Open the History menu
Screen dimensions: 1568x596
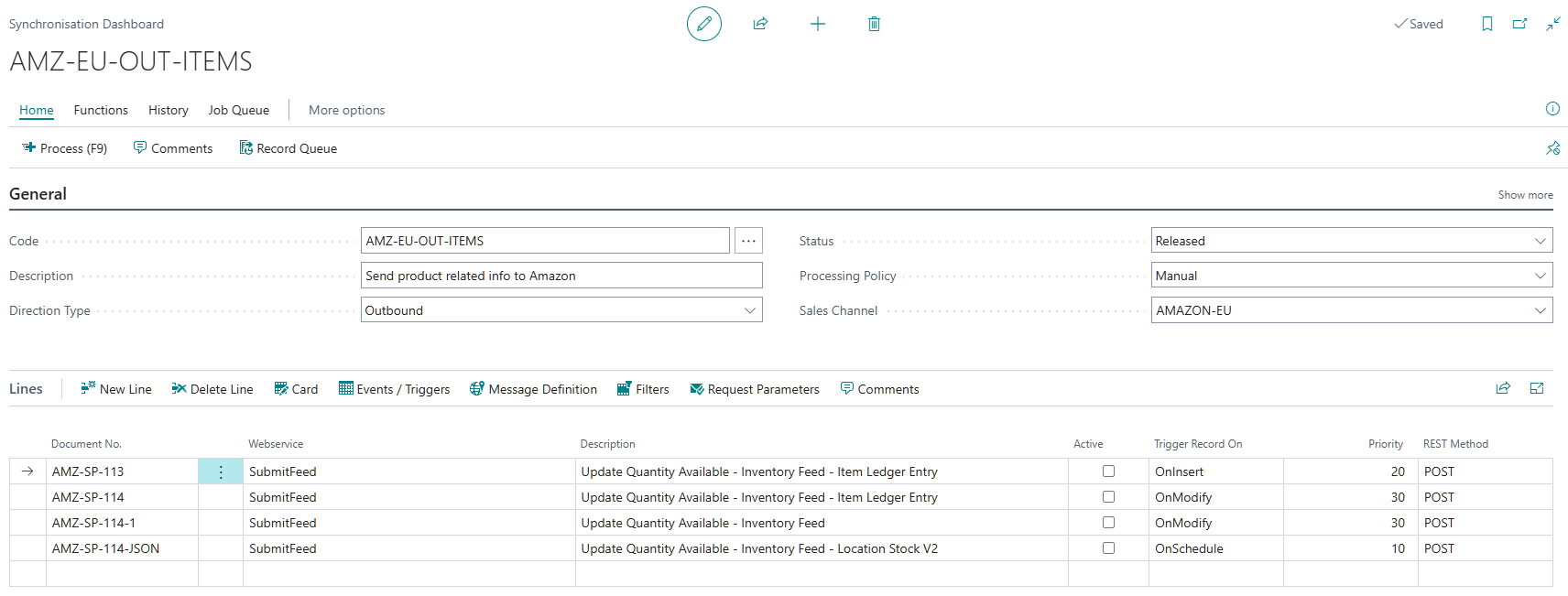[x=169, y=110]
